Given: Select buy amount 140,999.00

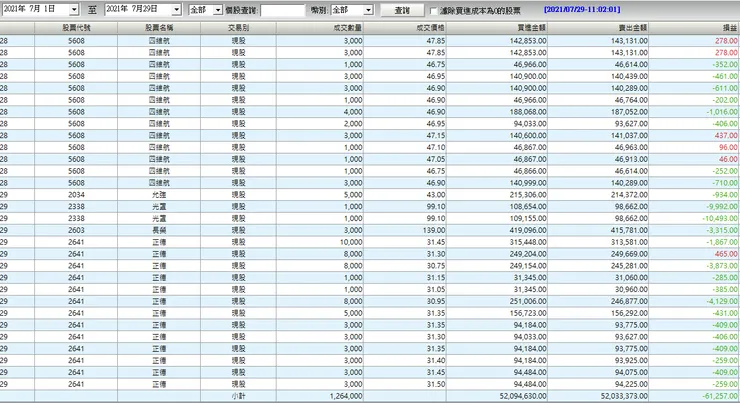Looking at the screenshot, I should point(528,183).
